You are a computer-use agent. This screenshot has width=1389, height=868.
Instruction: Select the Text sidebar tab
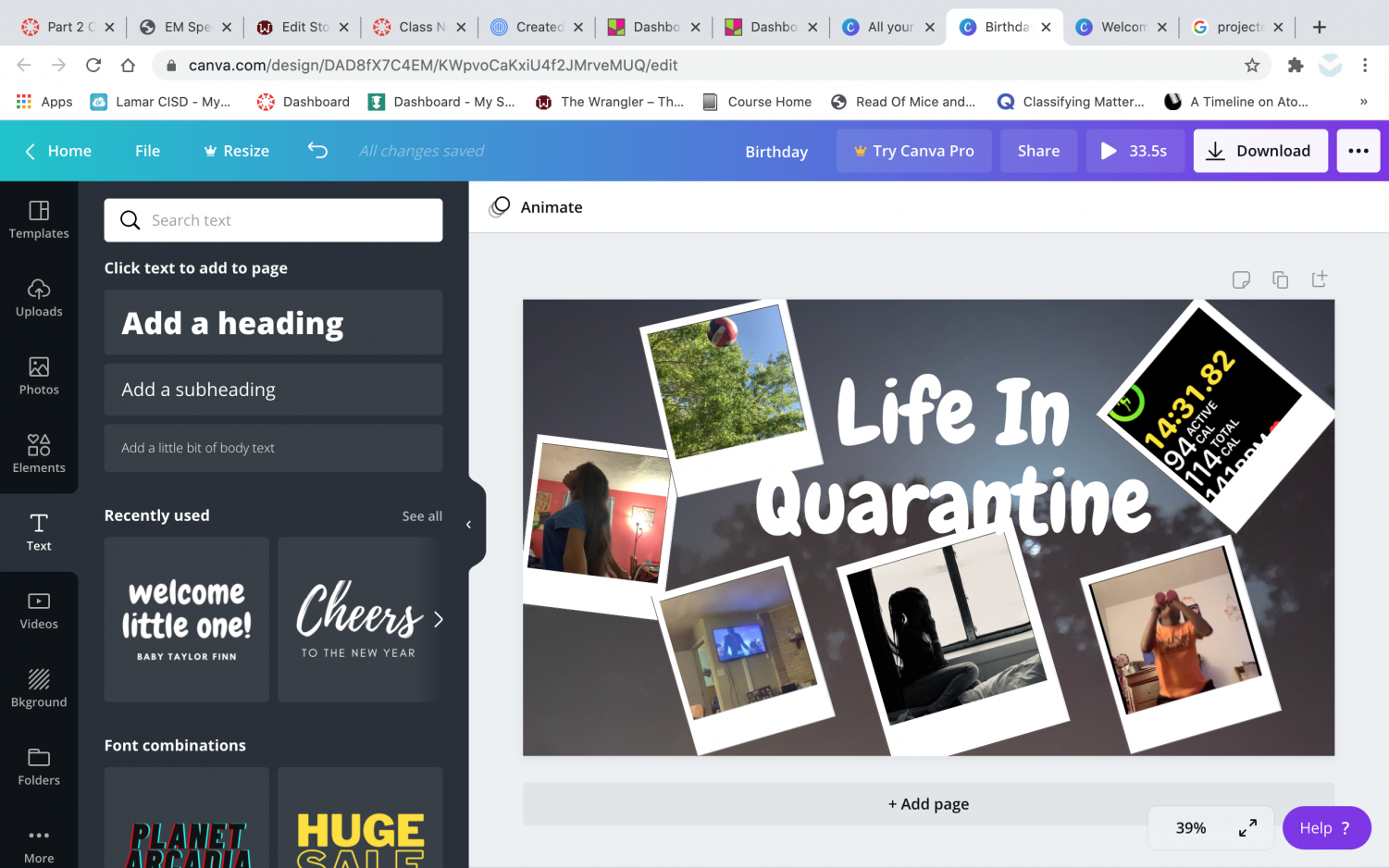coord(39,533)
